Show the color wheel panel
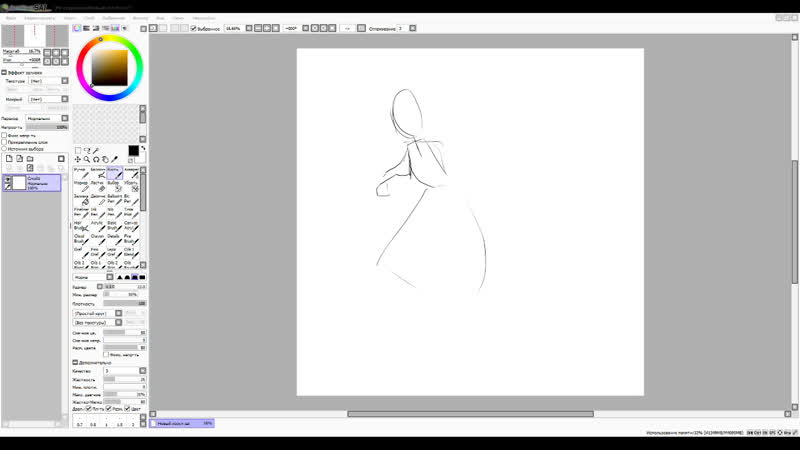Screen dimensions: 800x450 77,29
